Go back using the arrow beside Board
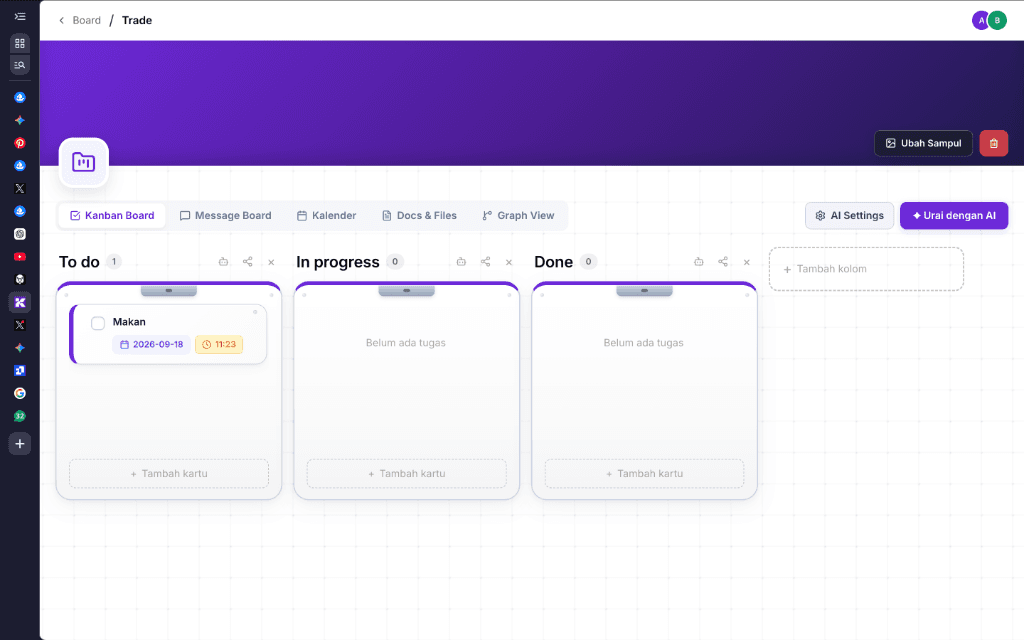Screen dimensions: 1024x640 tap(61, 20)
